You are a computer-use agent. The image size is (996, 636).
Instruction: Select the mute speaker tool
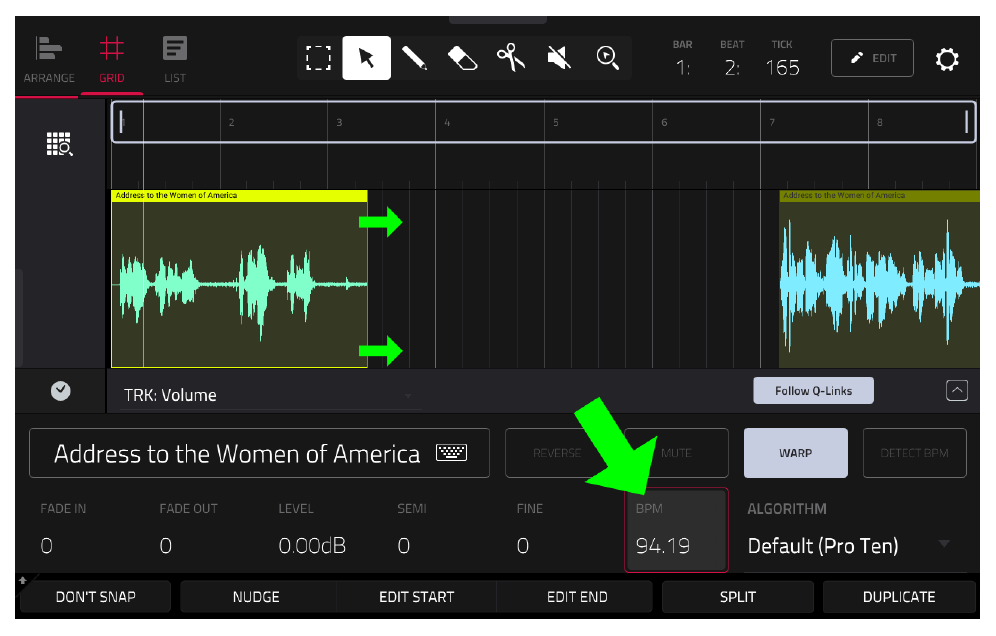click(x=559, y=58)
